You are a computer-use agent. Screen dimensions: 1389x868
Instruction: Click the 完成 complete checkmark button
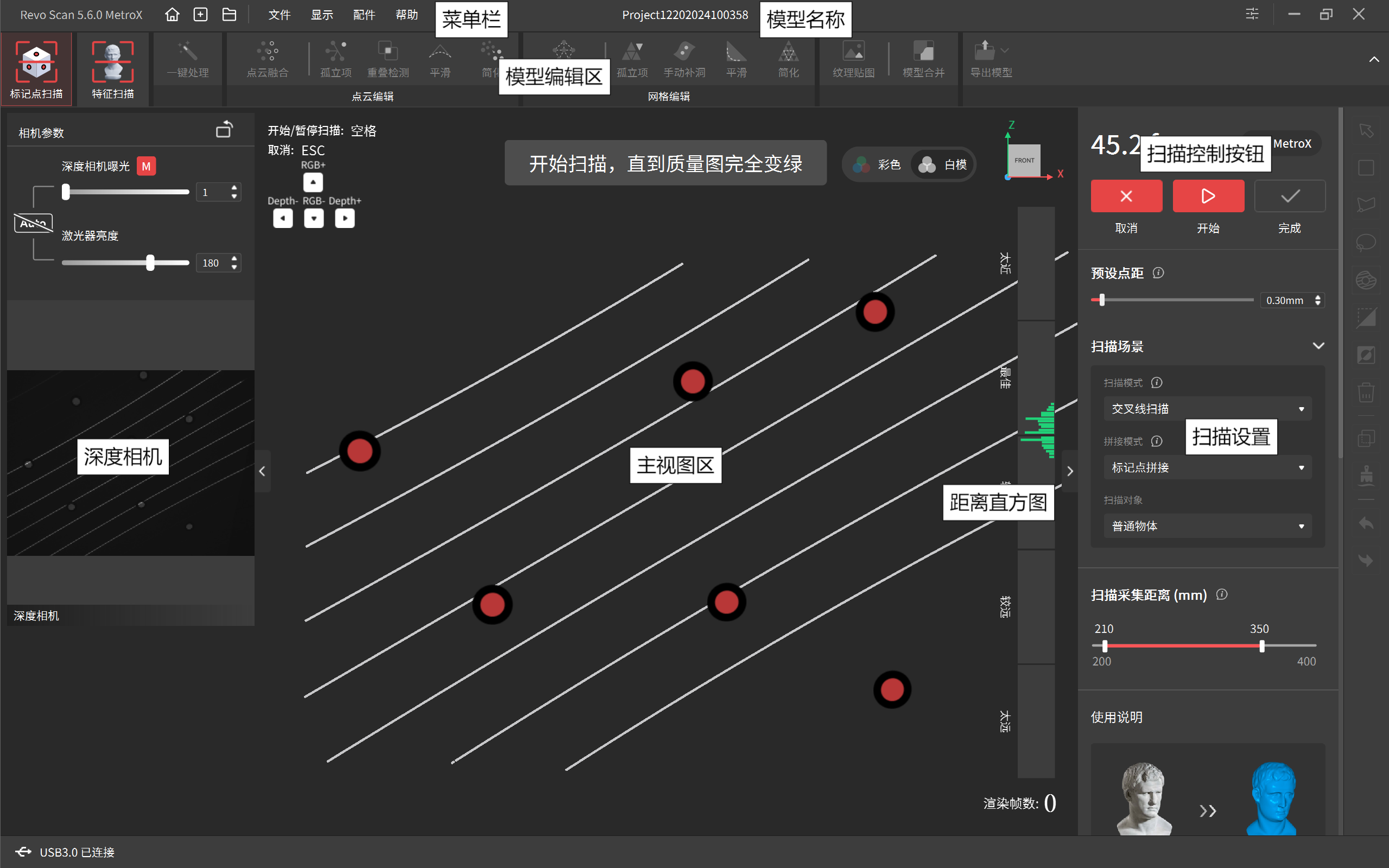(1290, 196)
